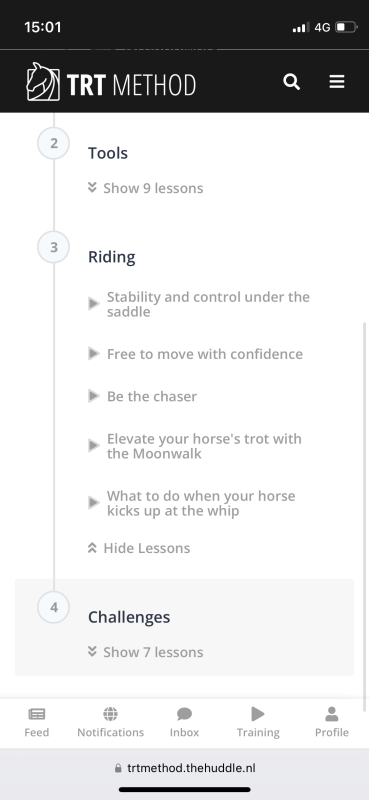Screen dimensions: 369x800
Task: Open Notifications globe icon
Action: coord(110,714)
